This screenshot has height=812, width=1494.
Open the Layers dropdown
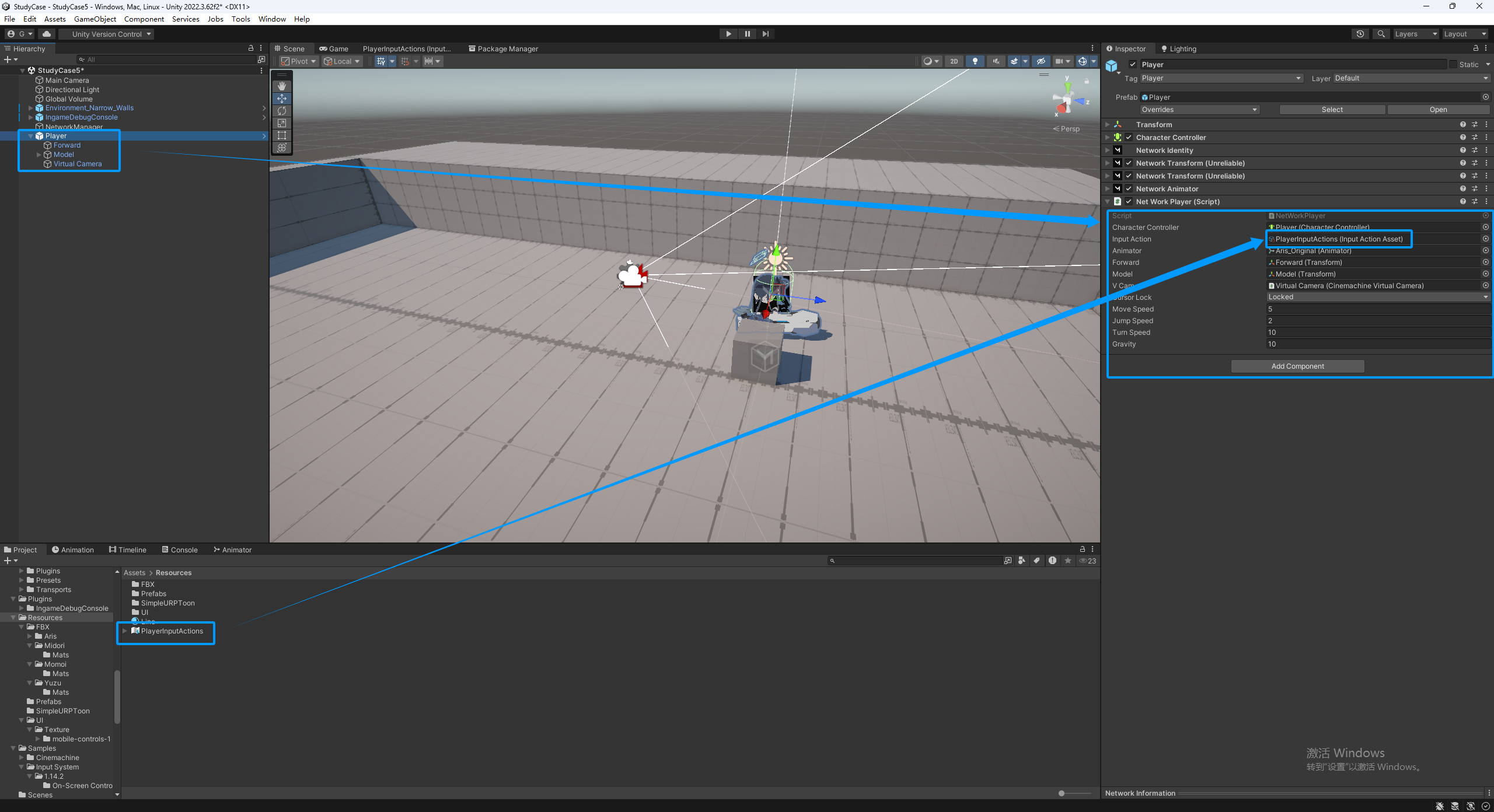(x=1415, y=34)
